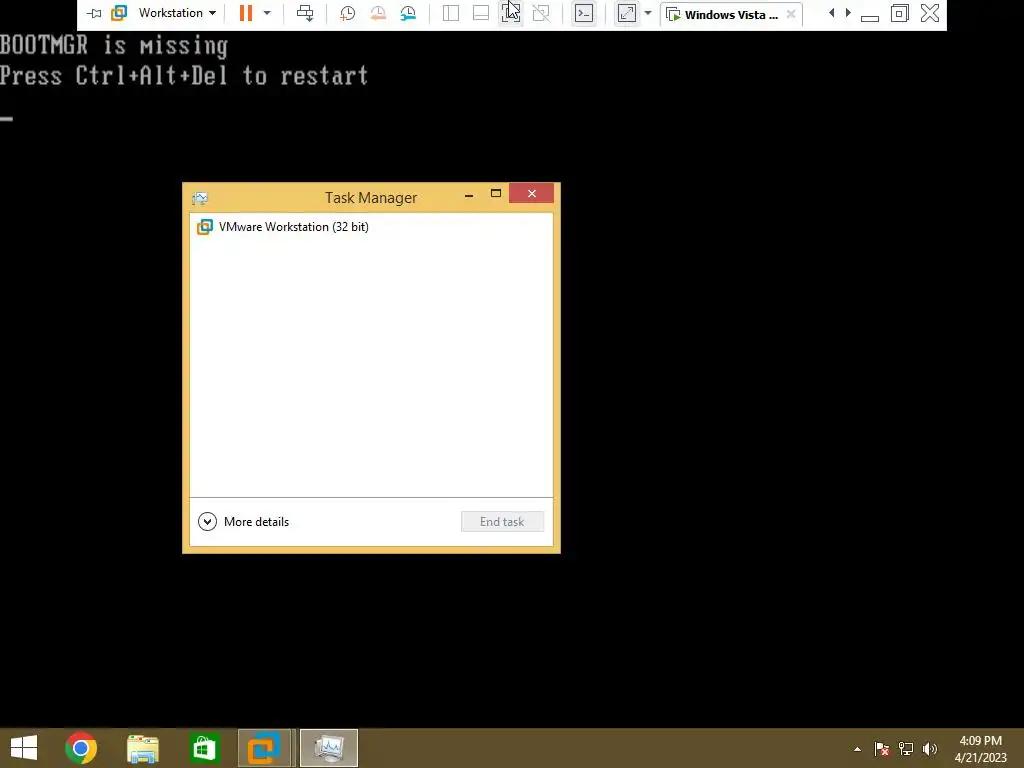Send Ctrl+Alt+Del to the VM
The width and height of the screenshot is (1024, 768).
(305, 13)
